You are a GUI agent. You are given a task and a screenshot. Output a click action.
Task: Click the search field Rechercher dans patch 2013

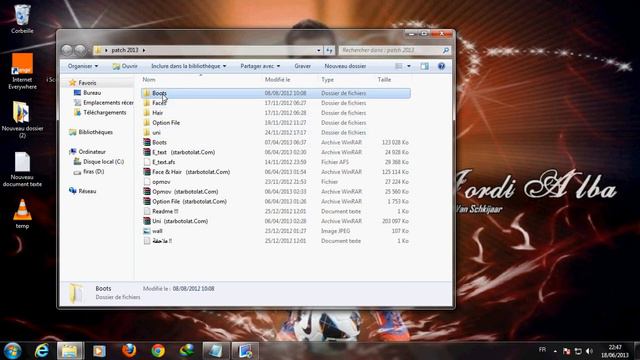point(395,50)
